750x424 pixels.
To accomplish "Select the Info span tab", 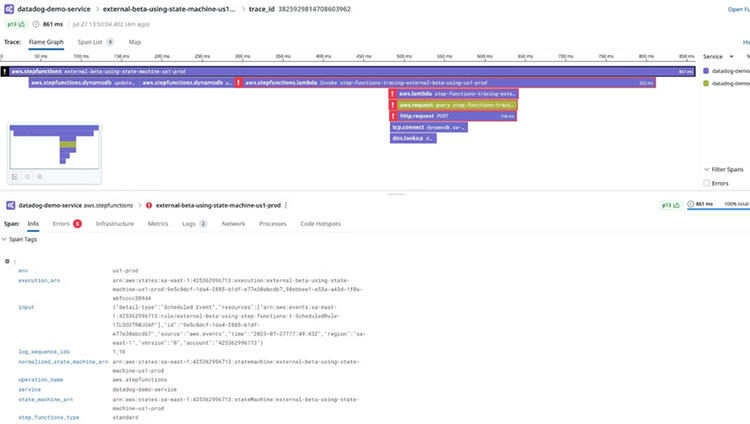I will (x=33, y=223).
